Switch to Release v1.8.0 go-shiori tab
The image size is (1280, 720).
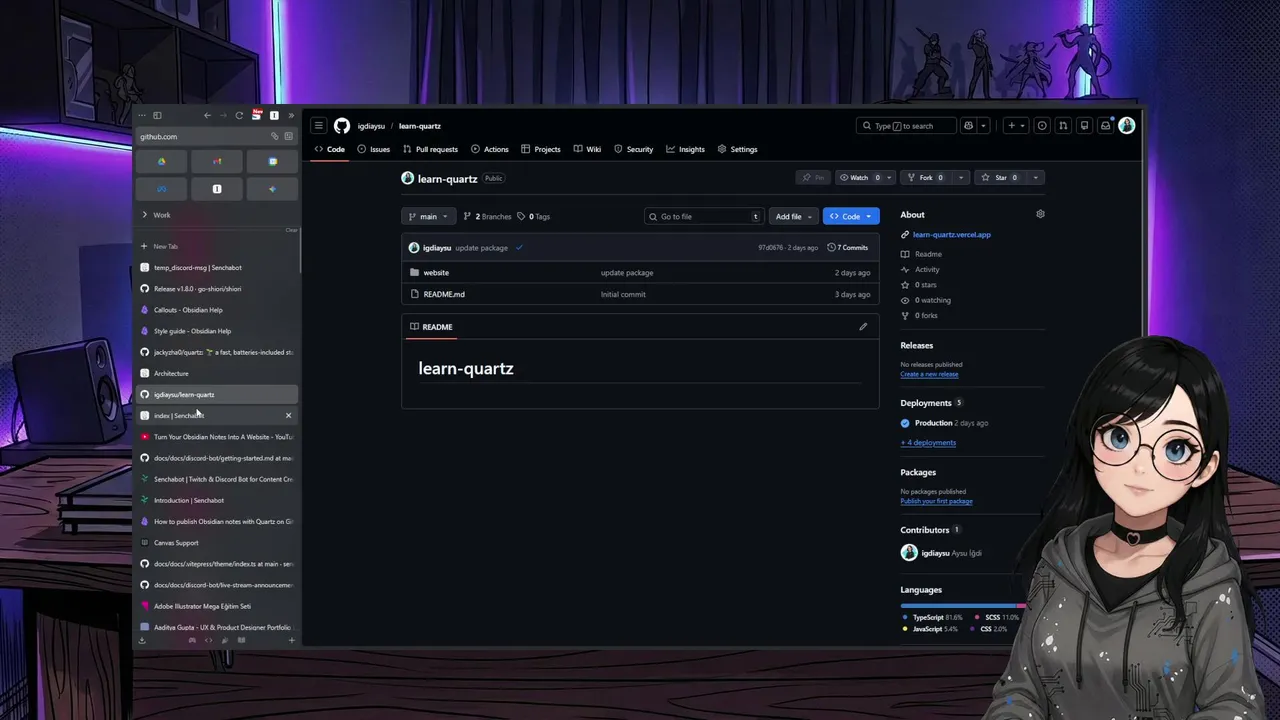pos(217,289)
